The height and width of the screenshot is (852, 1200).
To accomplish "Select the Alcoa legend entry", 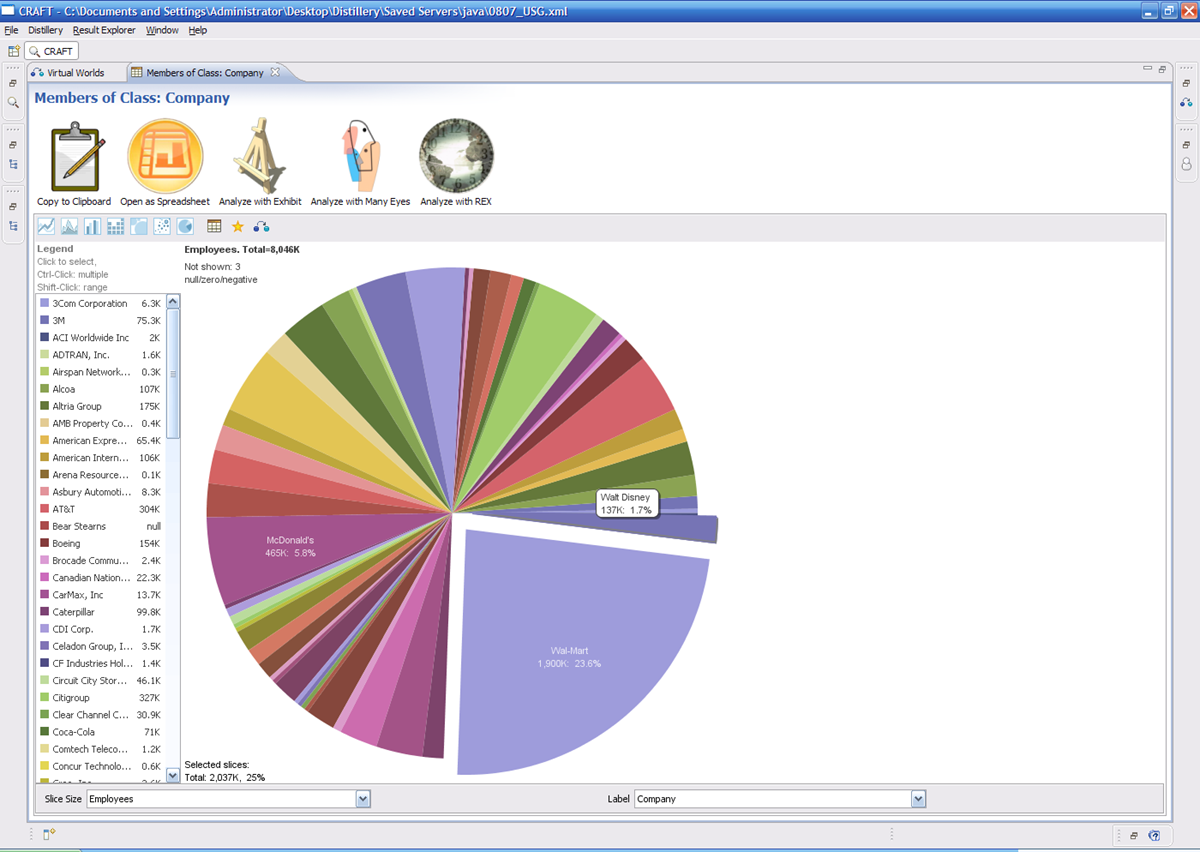I will [x=100, y=389].
